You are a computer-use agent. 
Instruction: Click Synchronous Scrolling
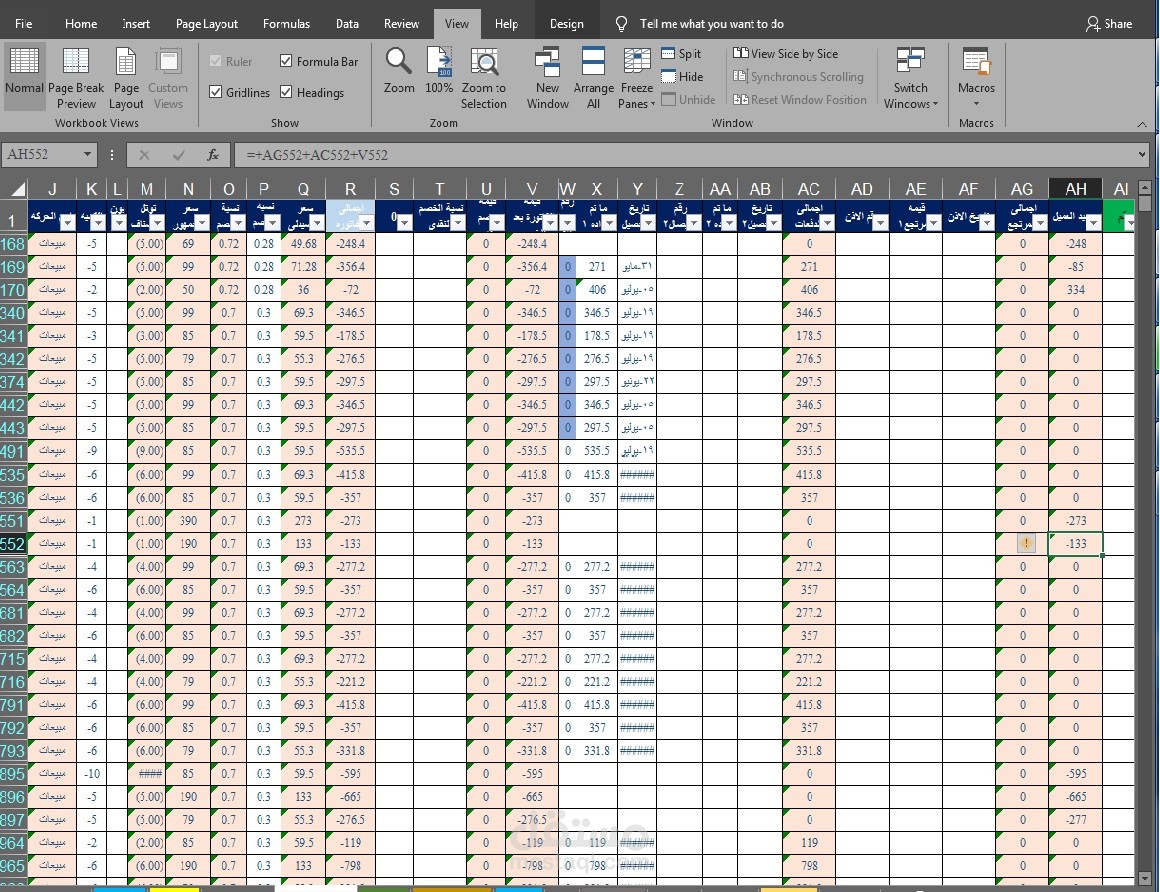(x=798, y=76)
